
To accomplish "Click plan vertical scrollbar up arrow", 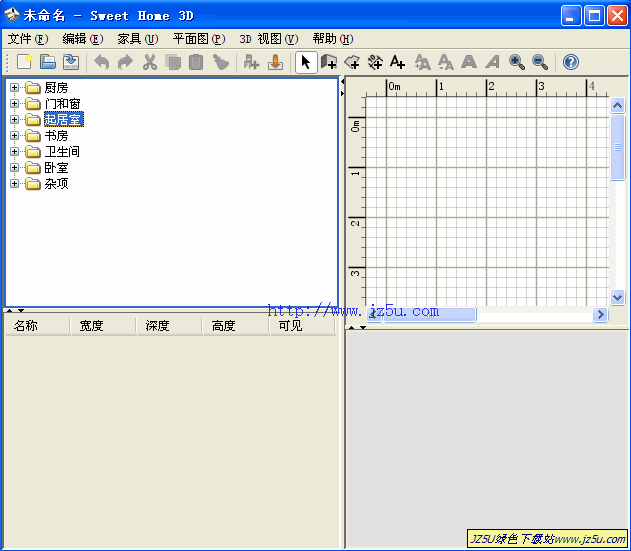I will pos(617,106).
